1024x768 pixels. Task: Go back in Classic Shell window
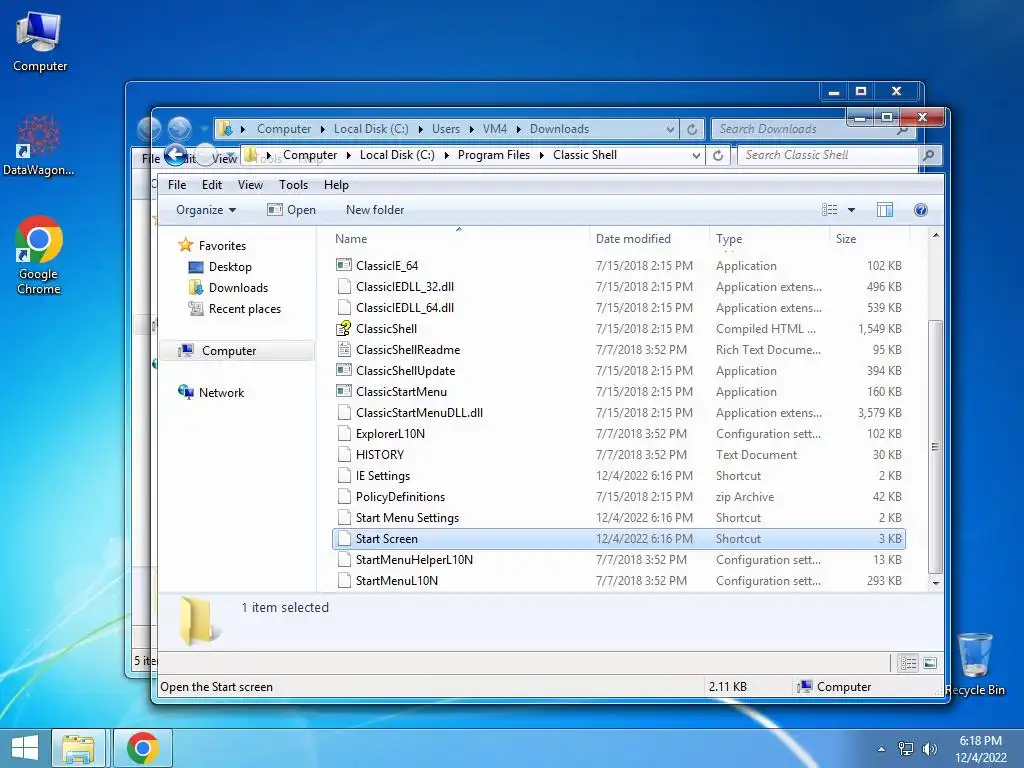tap(175, 155)
